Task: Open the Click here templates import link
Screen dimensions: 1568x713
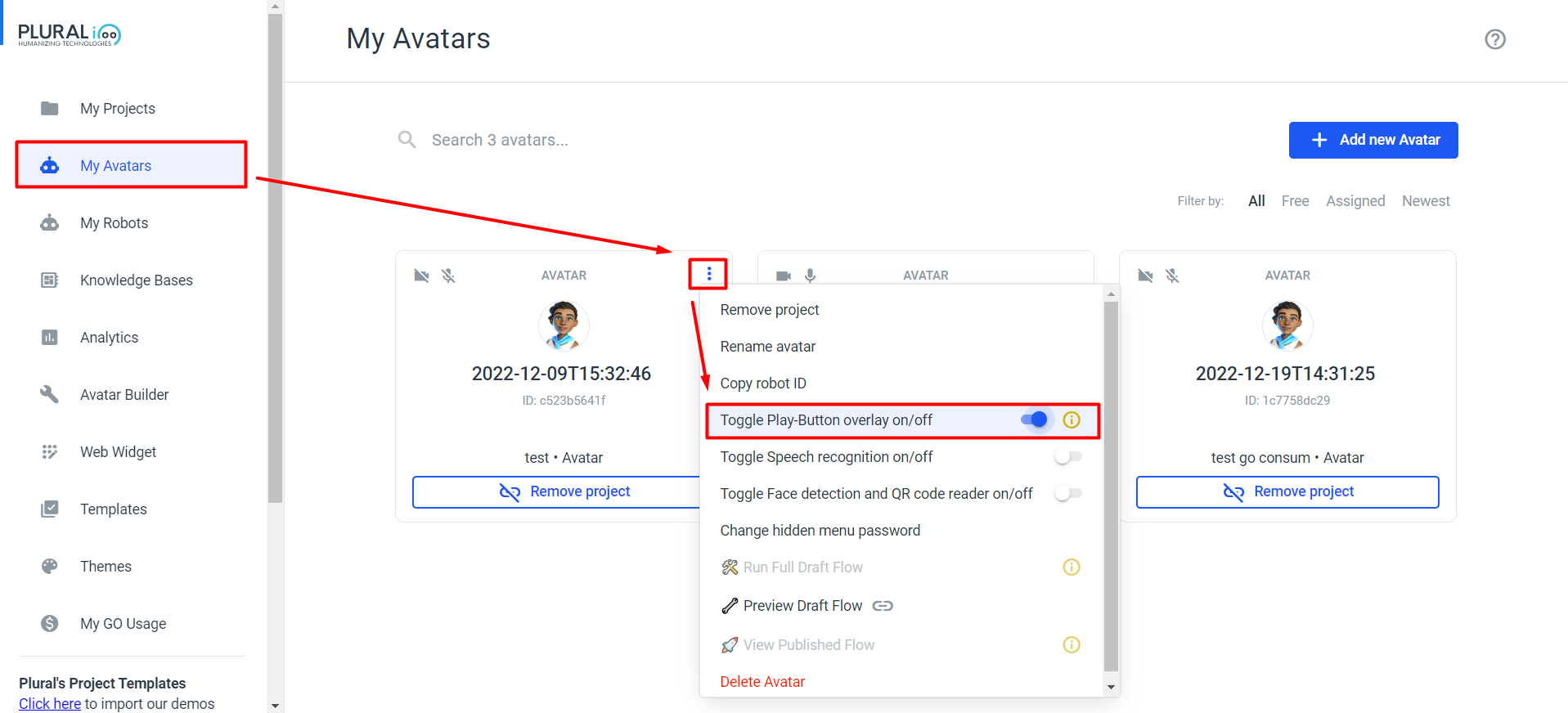Action: (50, 704)
